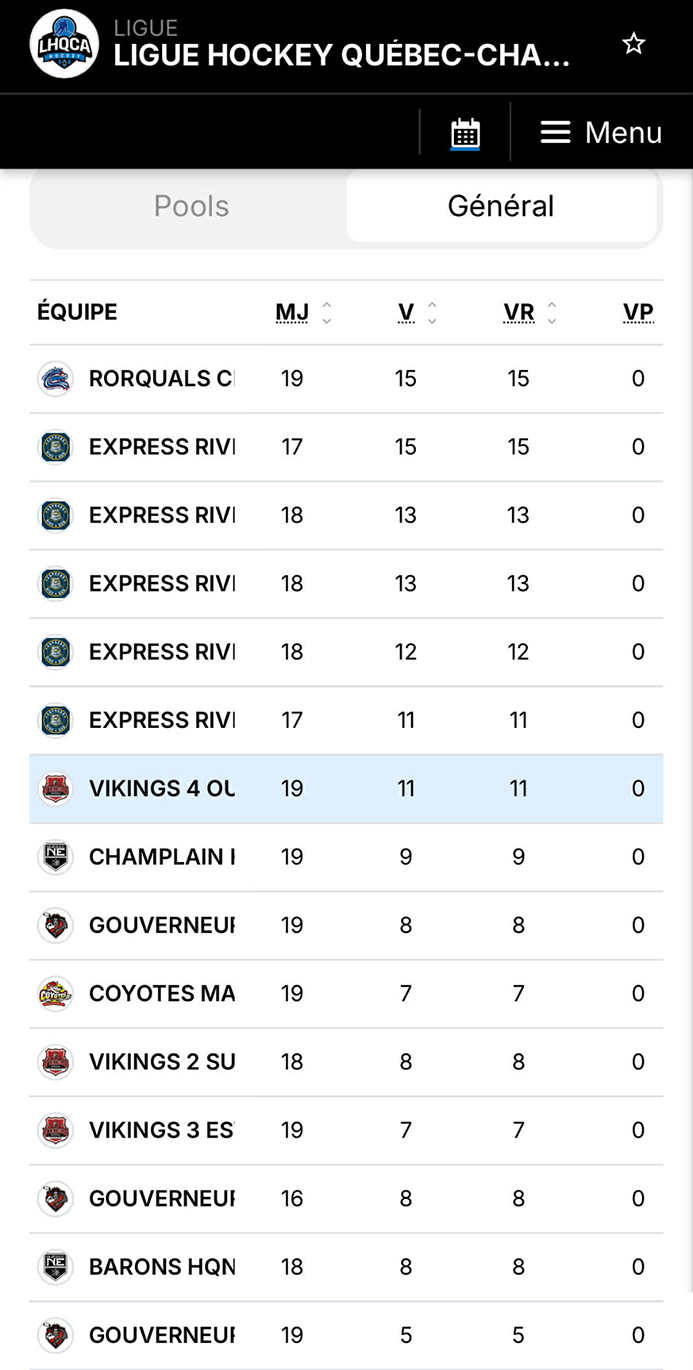Open the calendar schedule icon
Image resolution: width=693 pixels, height=1370 pixels.
[x=465, y=133]
